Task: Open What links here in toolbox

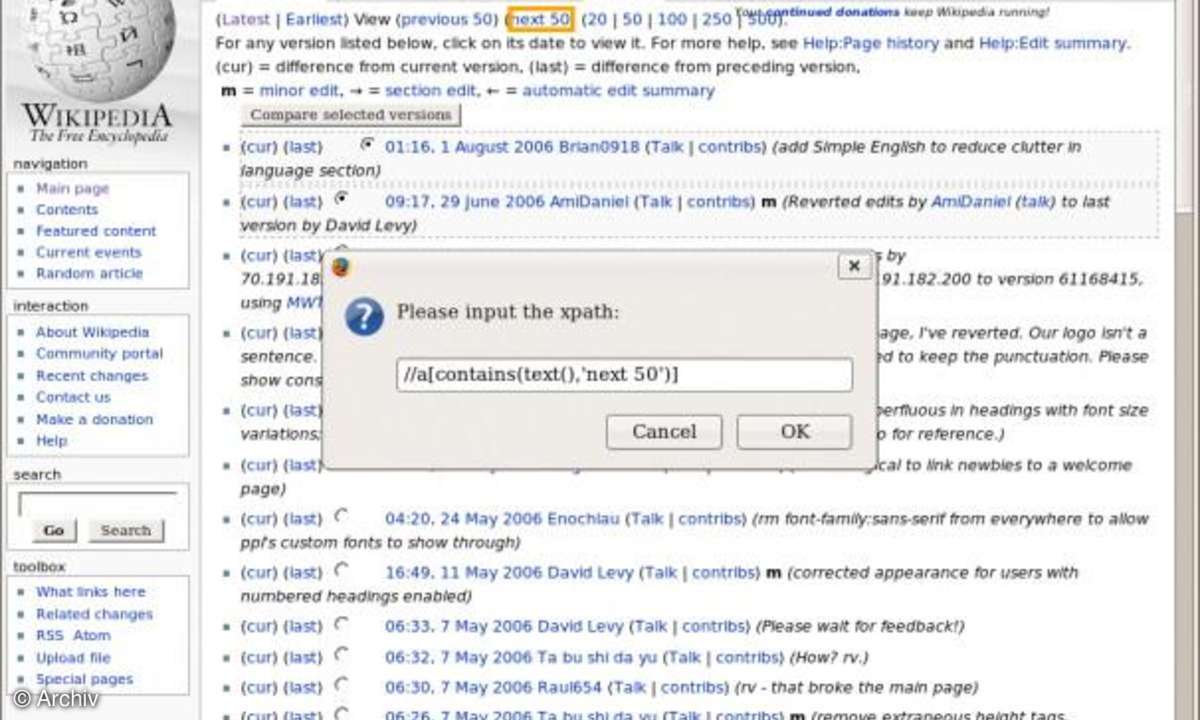Action: point(90,592)
